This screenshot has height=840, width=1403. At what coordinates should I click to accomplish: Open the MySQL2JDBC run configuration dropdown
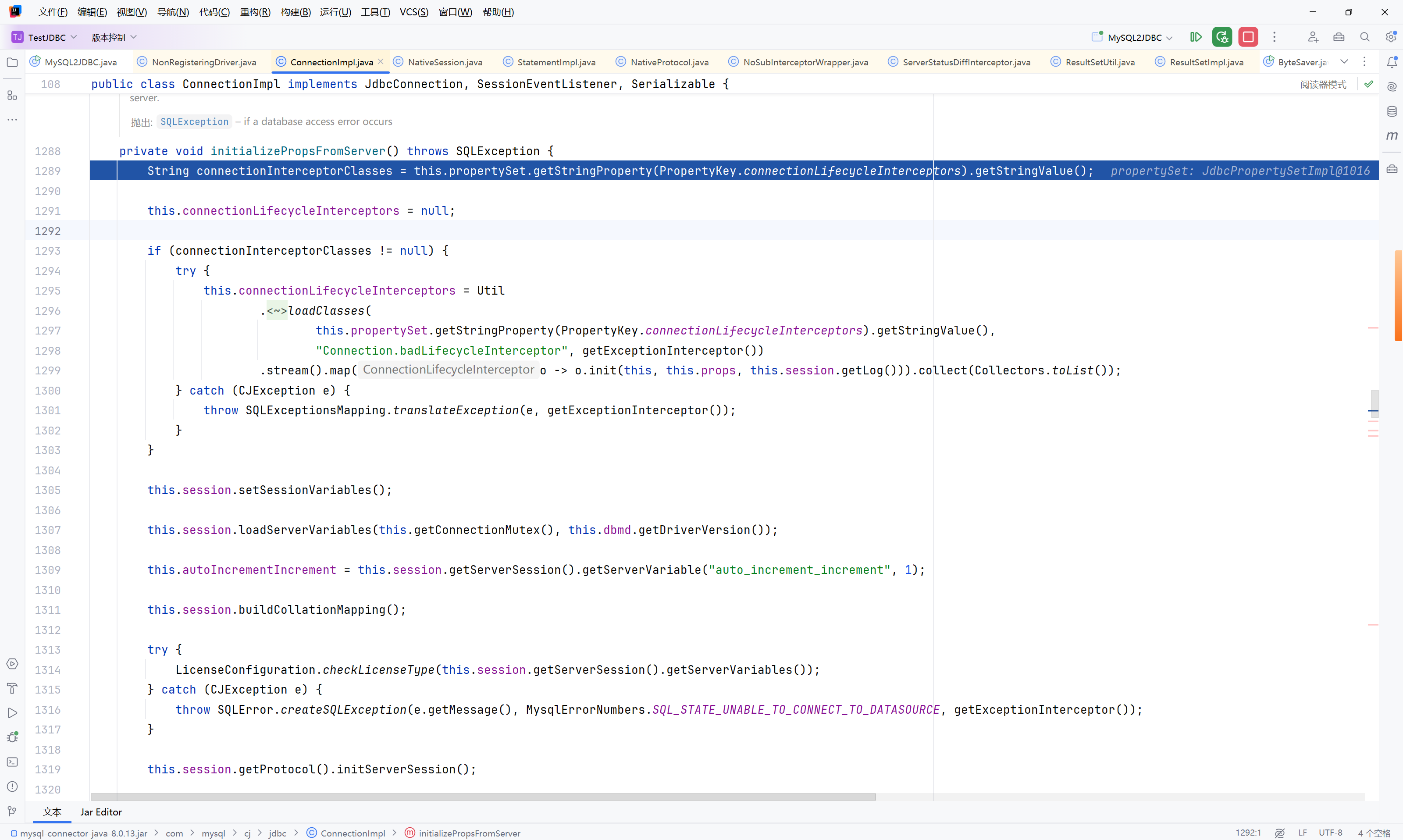[x=1132, y=37]
